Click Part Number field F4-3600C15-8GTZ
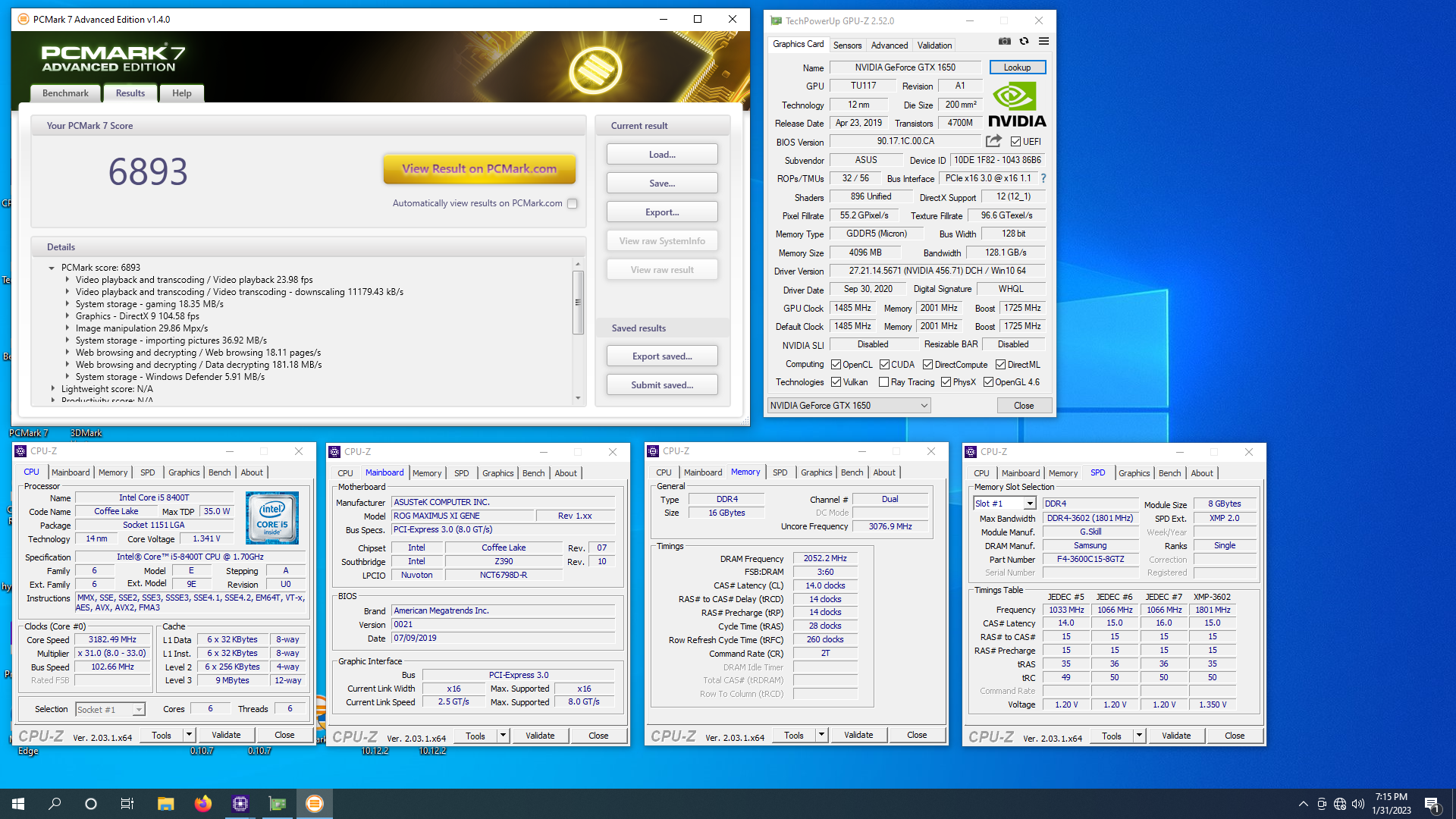1456x819 pixels. tap(1090, 559)
